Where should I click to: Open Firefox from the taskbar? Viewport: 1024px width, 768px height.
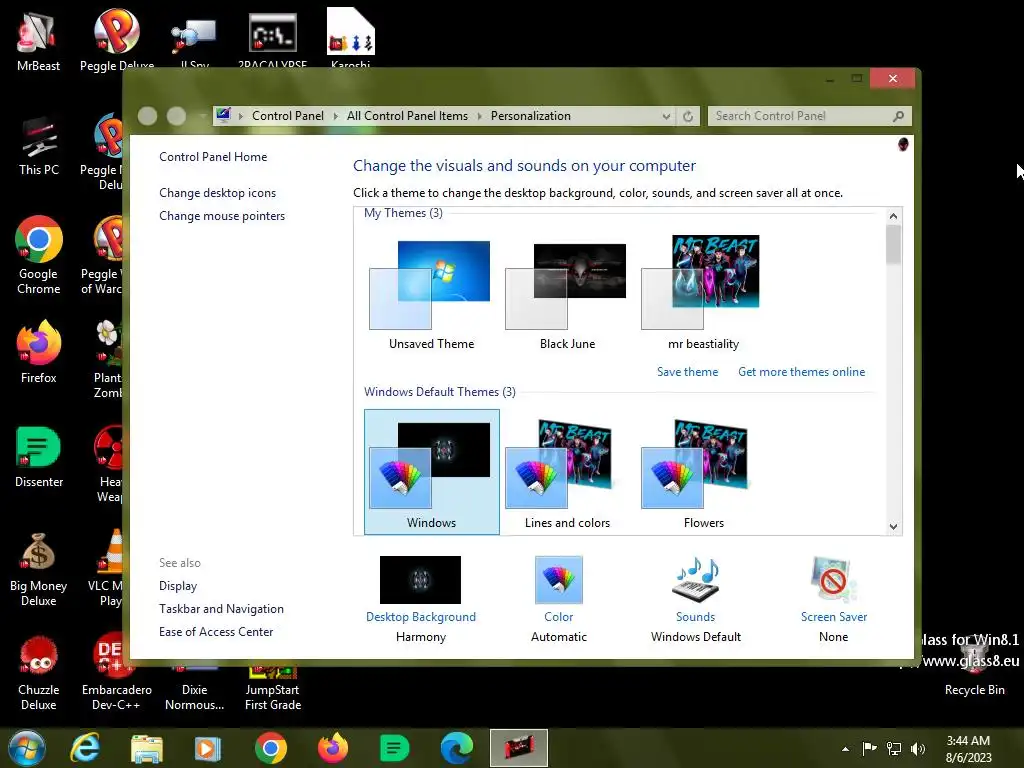[x=333, y=748]
